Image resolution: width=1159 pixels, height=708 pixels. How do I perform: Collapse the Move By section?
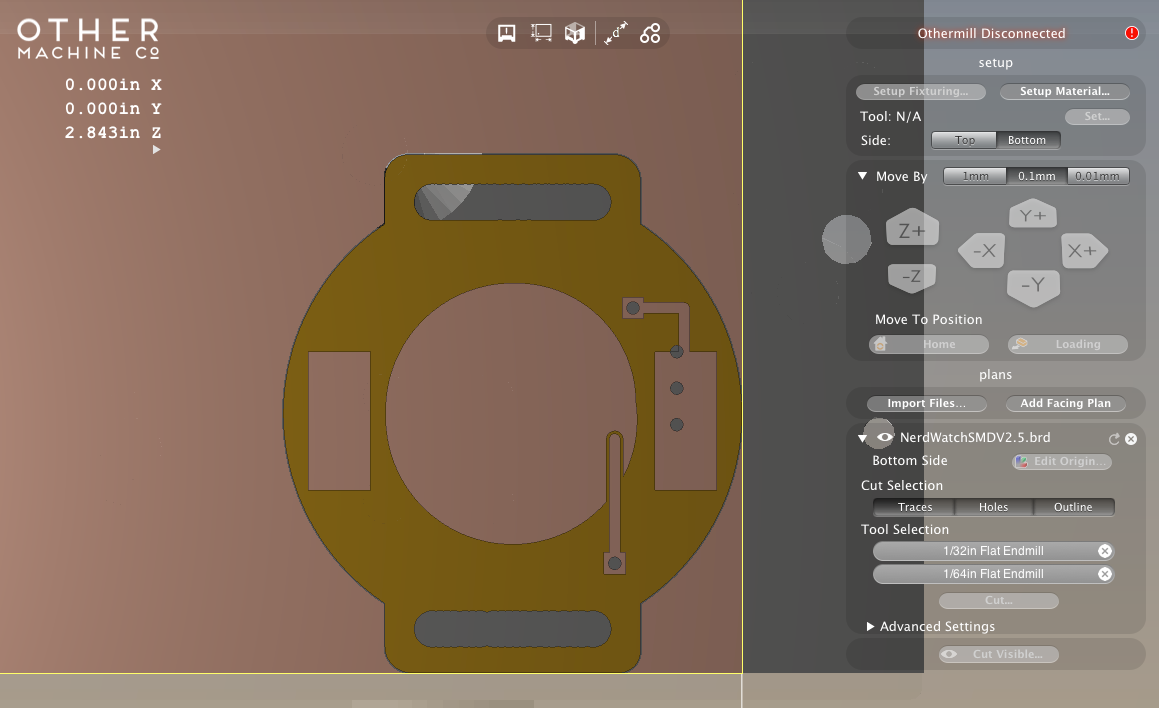862,176
